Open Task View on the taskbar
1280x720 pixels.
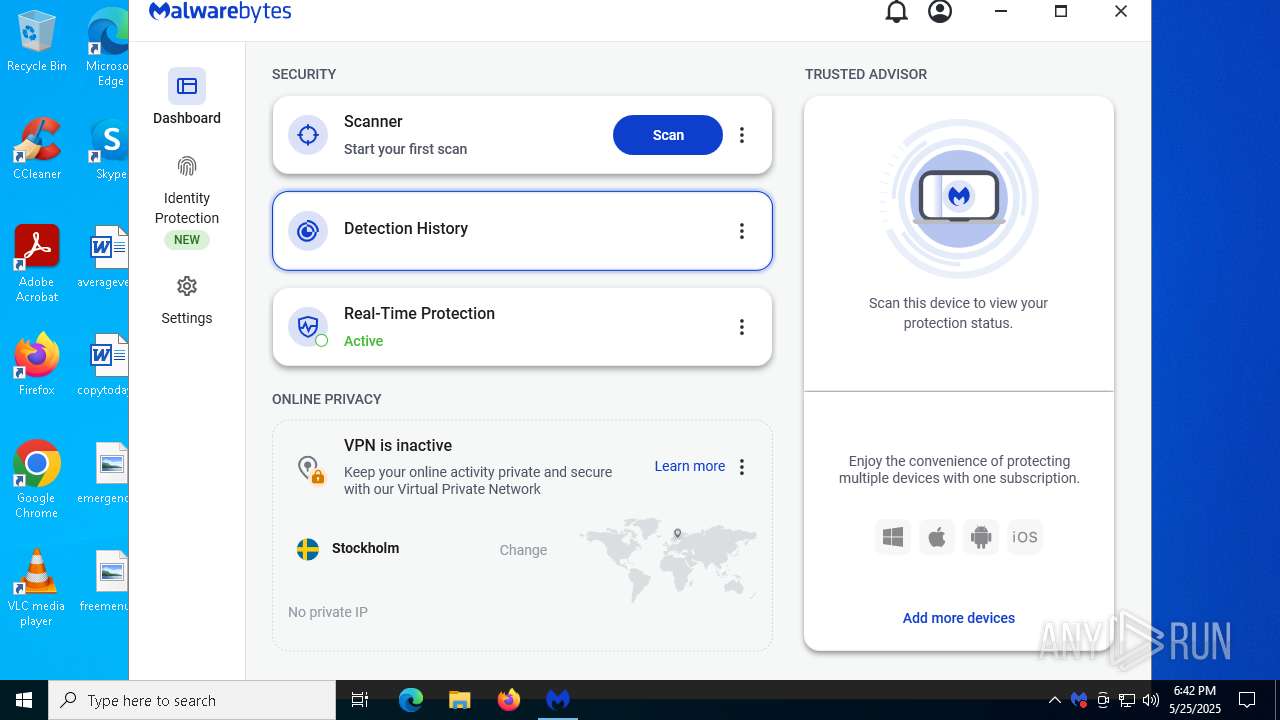click(360, 700)
